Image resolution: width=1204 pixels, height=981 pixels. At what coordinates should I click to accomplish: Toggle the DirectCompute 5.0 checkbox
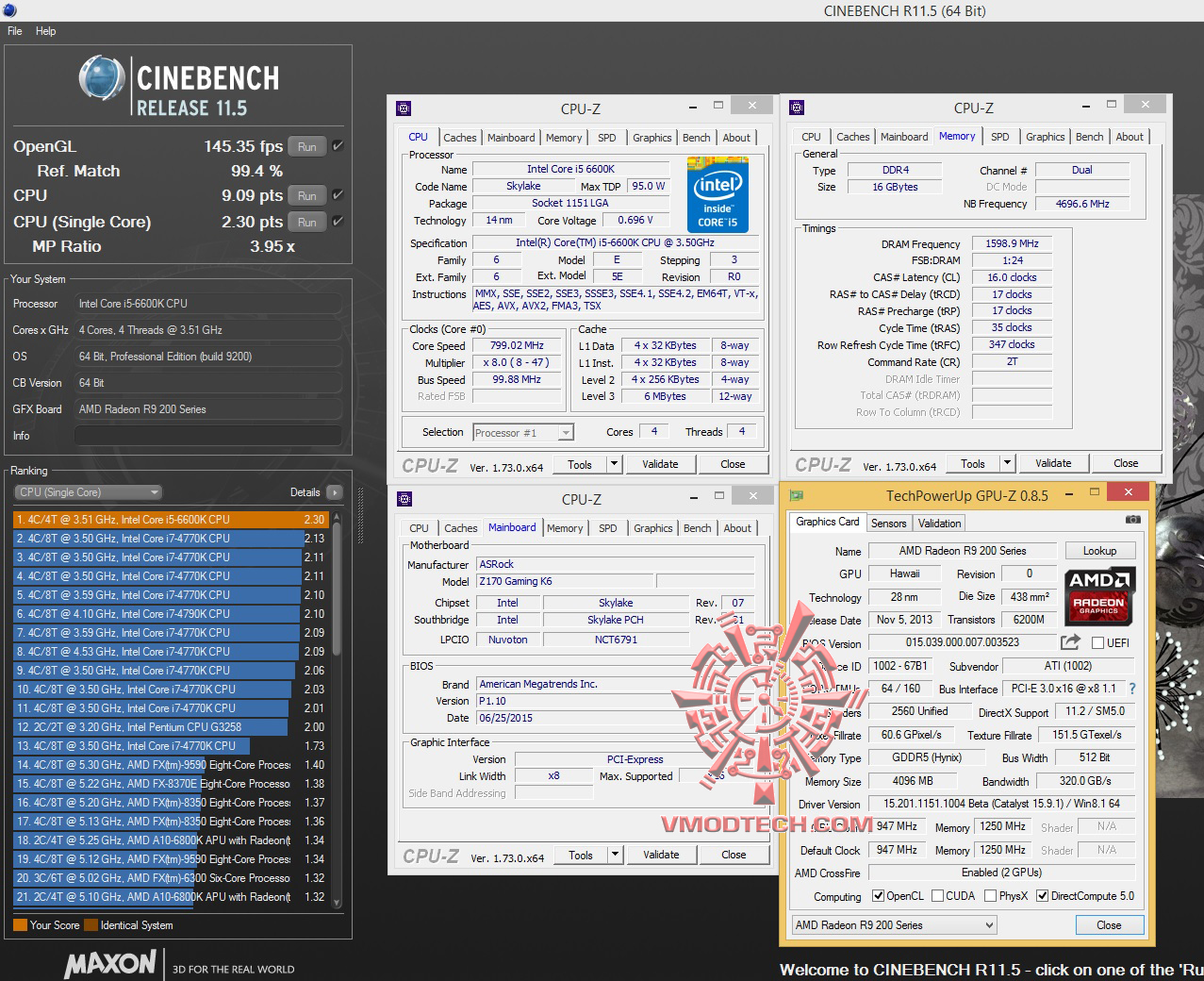point(1043,896)
